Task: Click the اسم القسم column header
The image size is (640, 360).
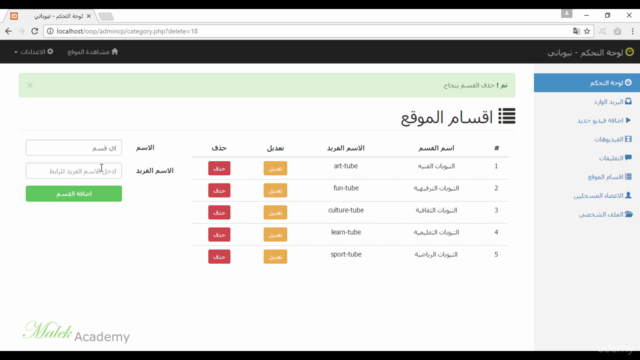Action: click(x=436, y=148)
